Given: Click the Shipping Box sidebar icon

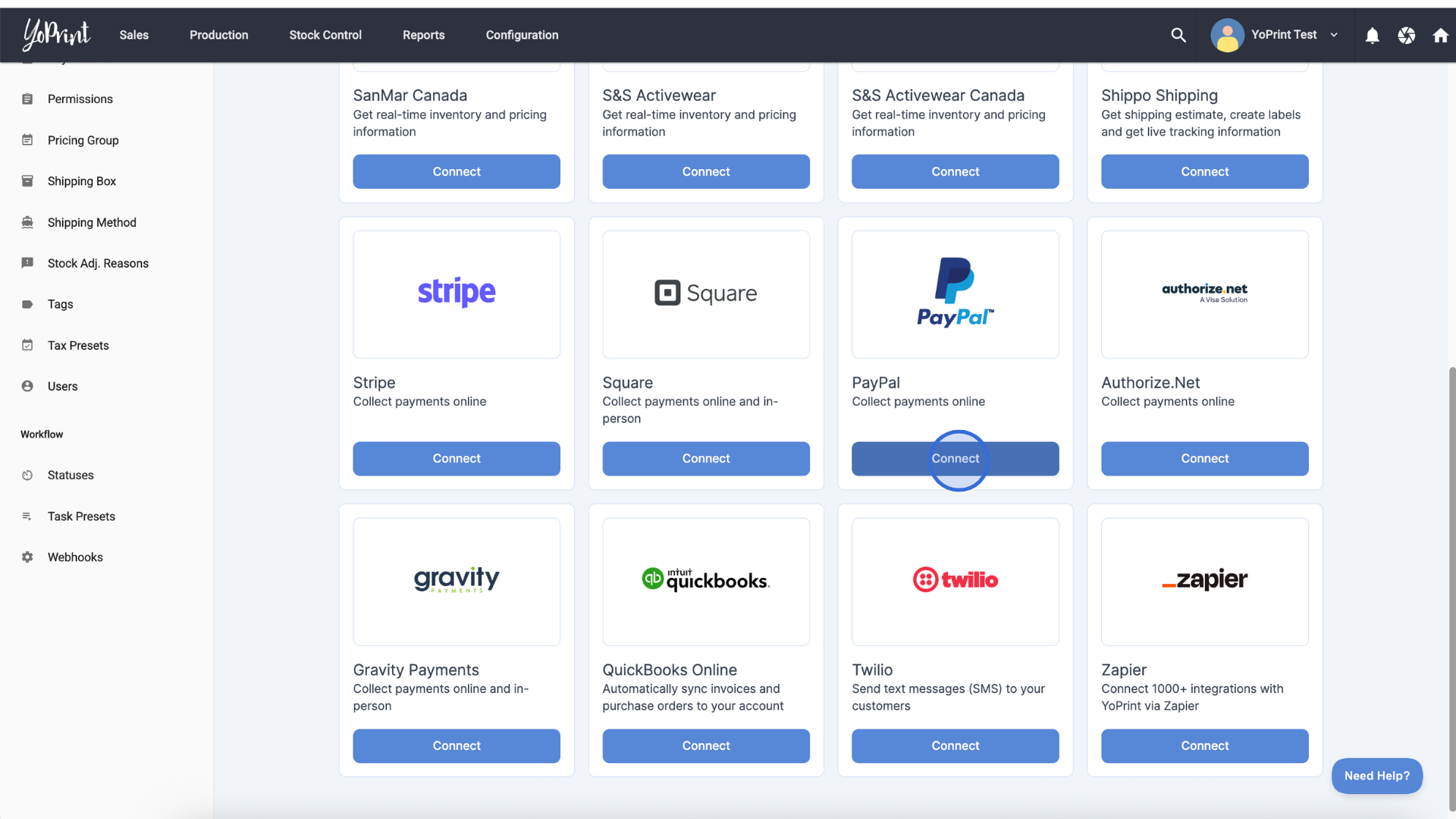Looking at the screenshot, I should [27, 180].
